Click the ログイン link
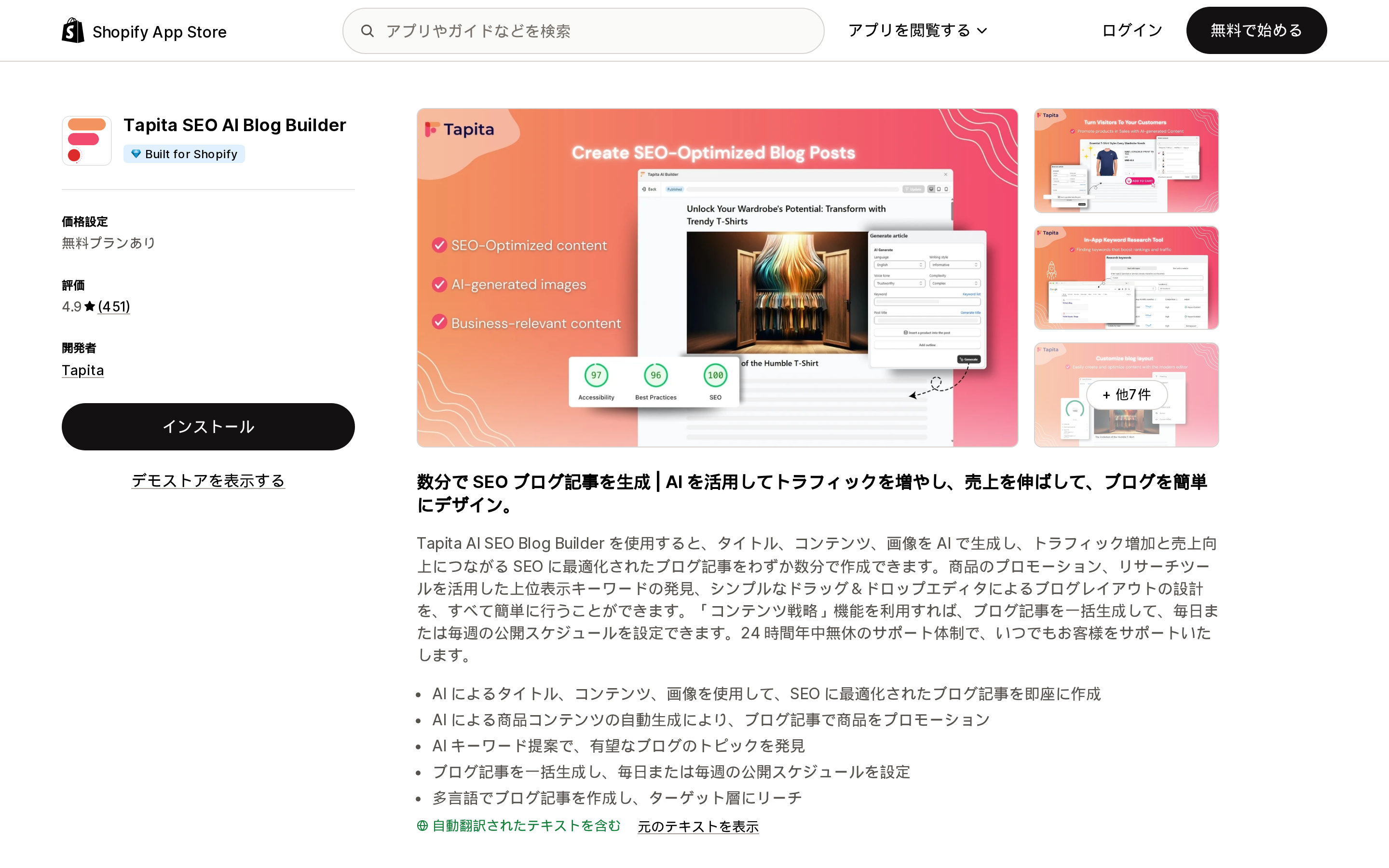Image resolution: width=1389 pixels, height=868 pixels. 1132,30
